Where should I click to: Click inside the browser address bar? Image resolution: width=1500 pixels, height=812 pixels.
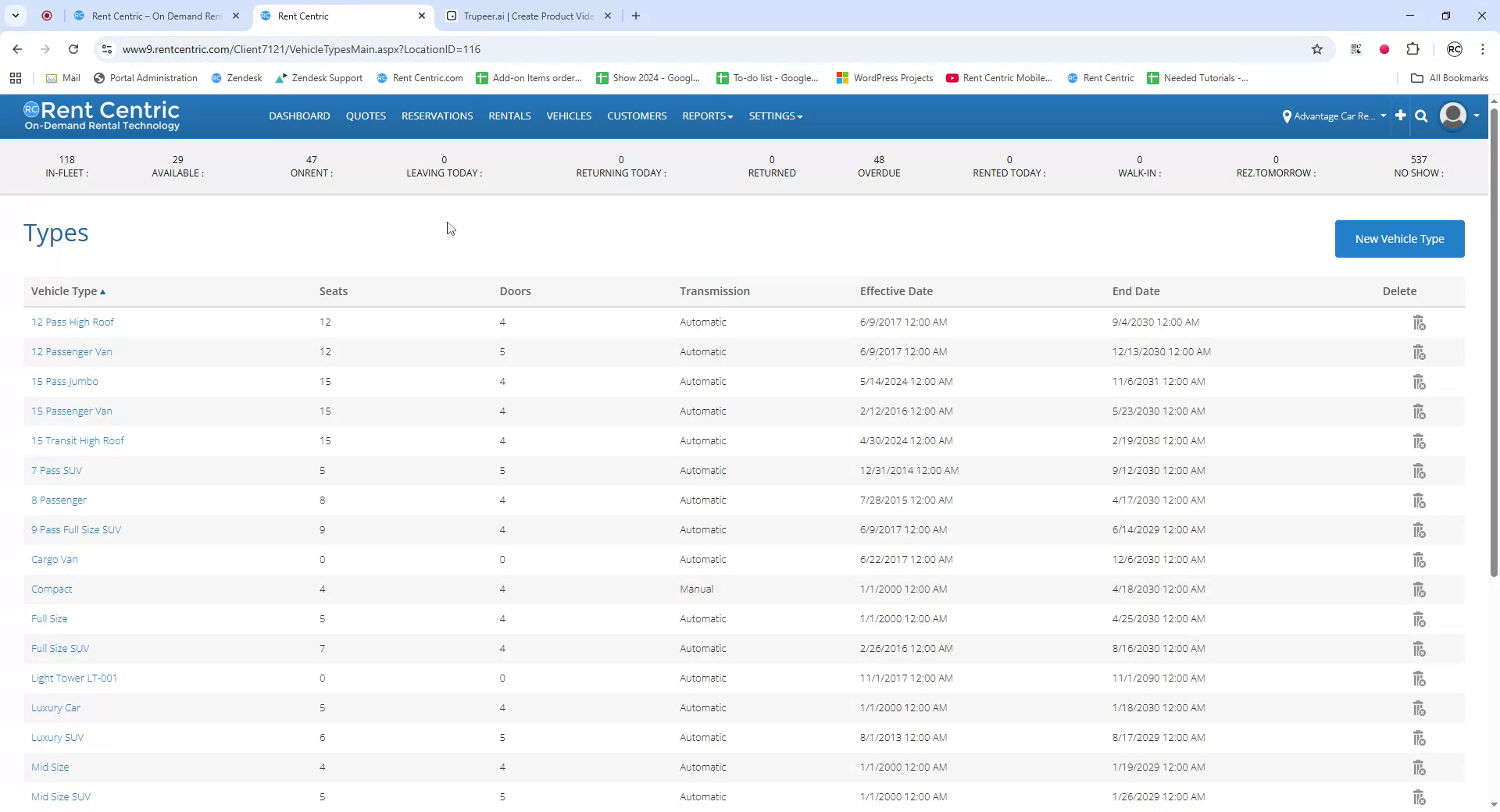coord(469,49)
